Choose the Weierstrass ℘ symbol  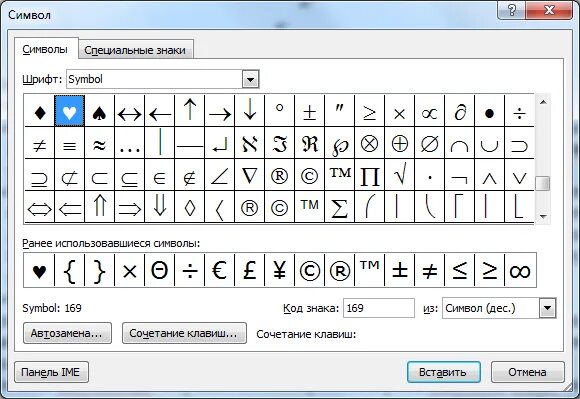click(340, 143)
